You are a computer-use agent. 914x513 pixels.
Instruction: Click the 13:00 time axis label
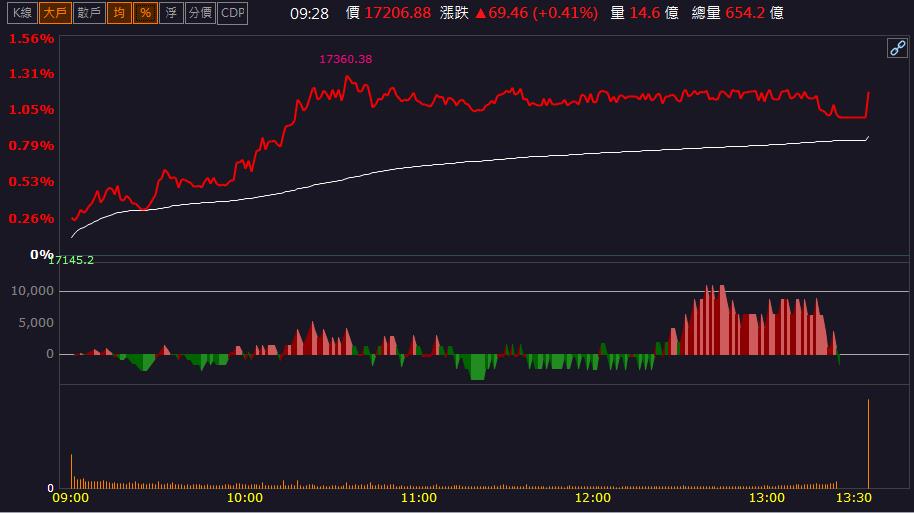pyautogui.click(x=767, y=498)
